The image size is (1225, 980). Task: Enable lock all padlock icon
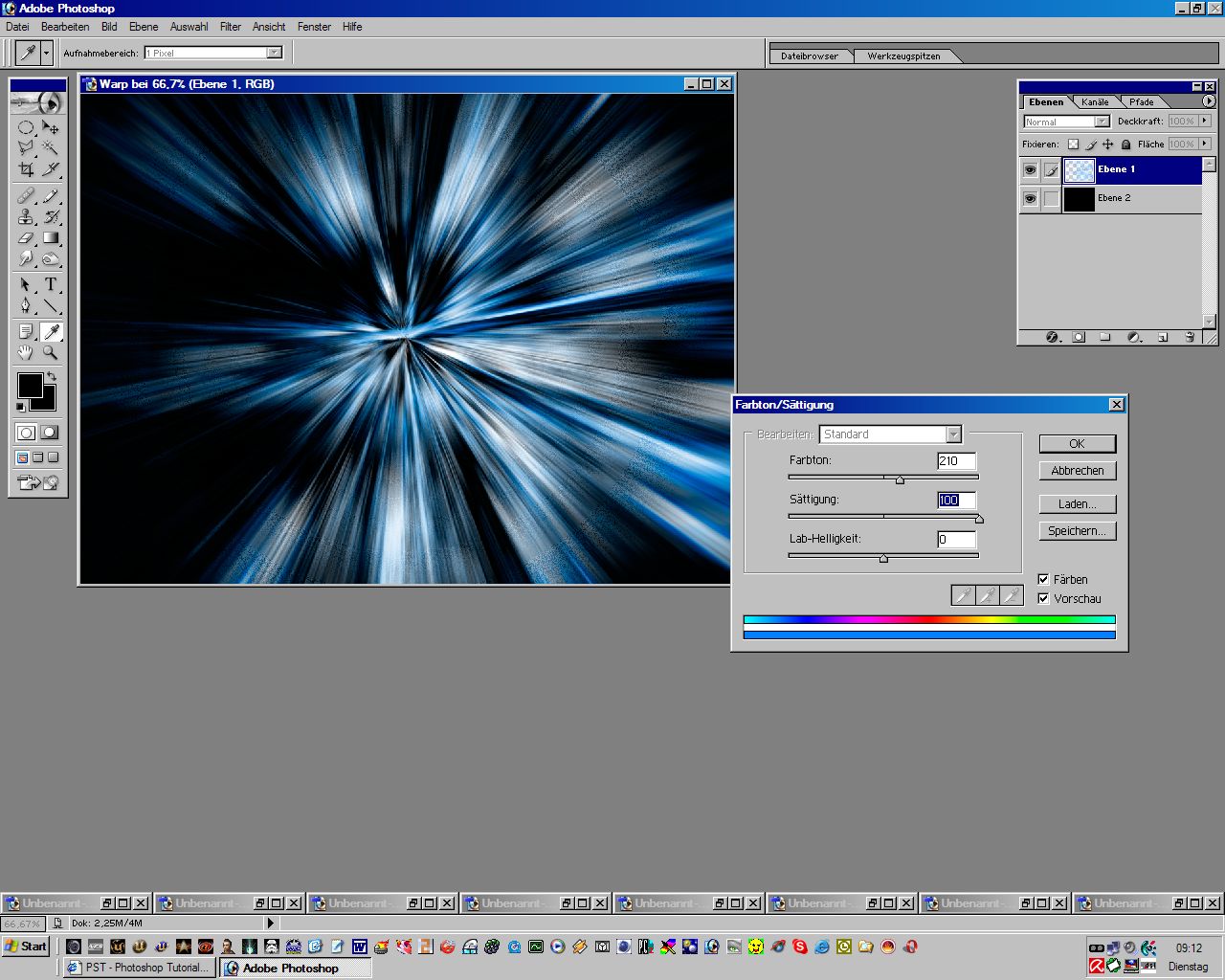point(1126,145)
